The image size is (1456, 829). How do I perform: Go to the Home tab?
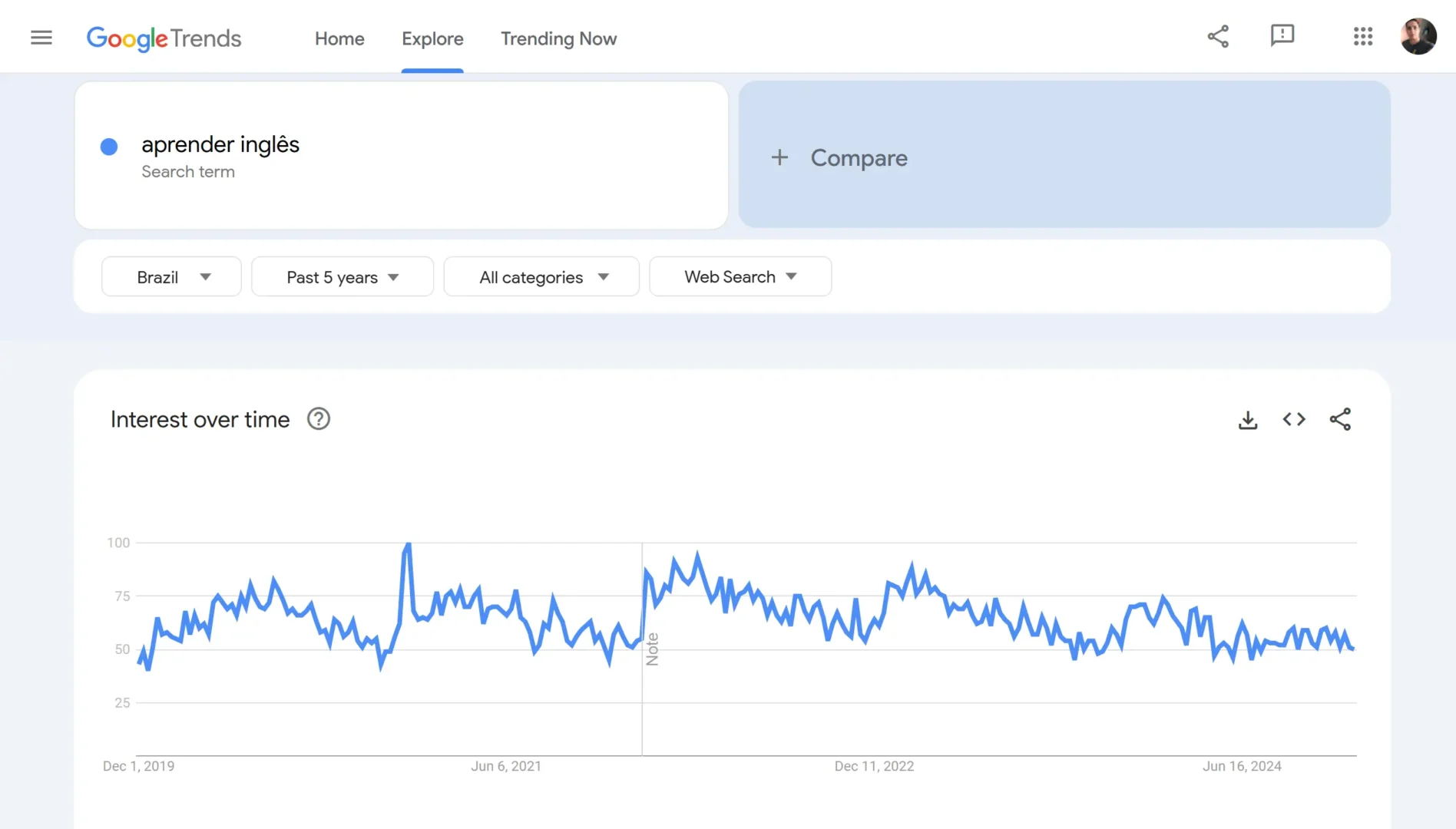339,38
